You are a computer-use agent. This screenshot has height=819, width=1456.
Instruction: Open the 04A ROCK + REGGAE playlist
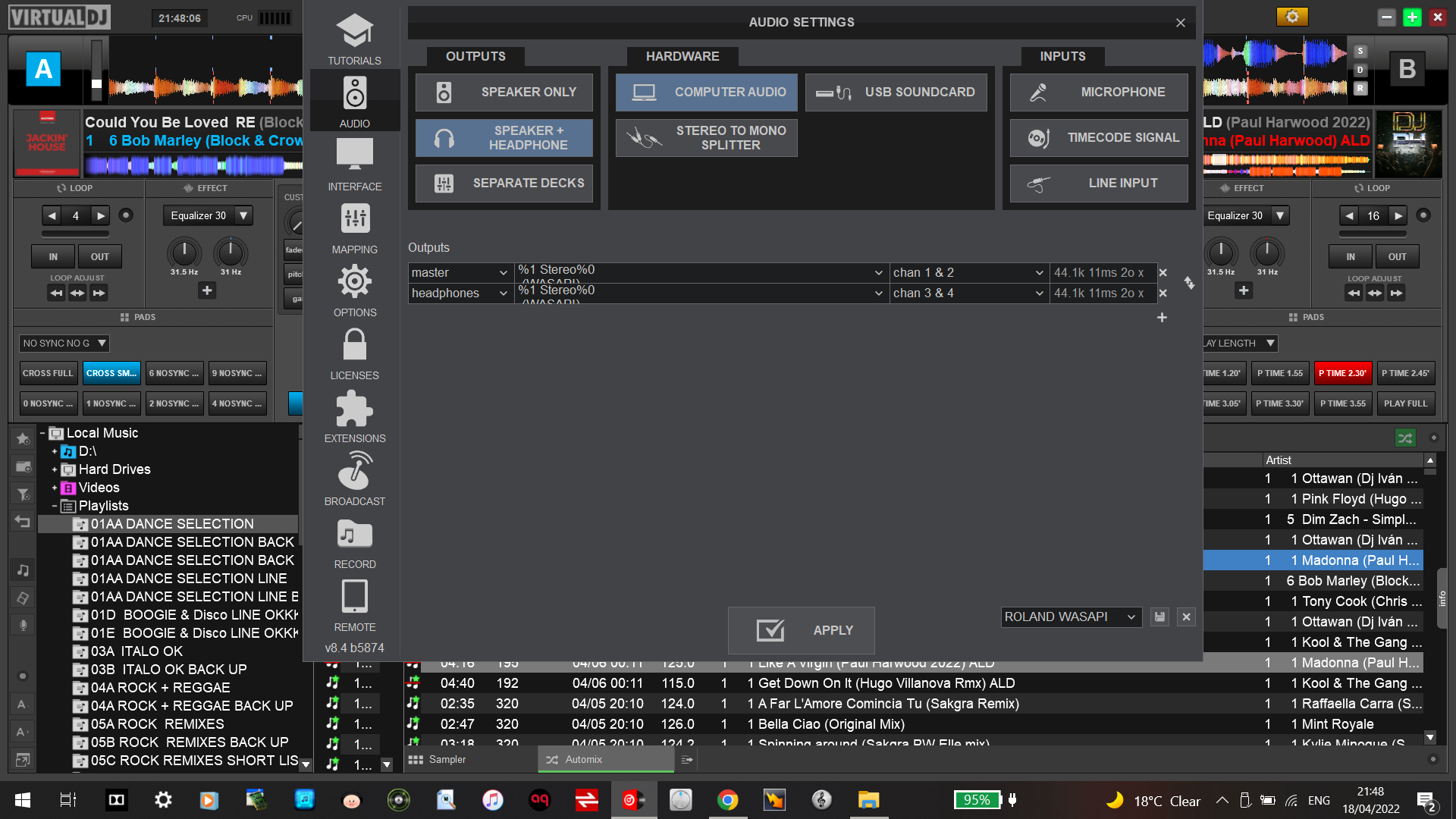point(160,688)
